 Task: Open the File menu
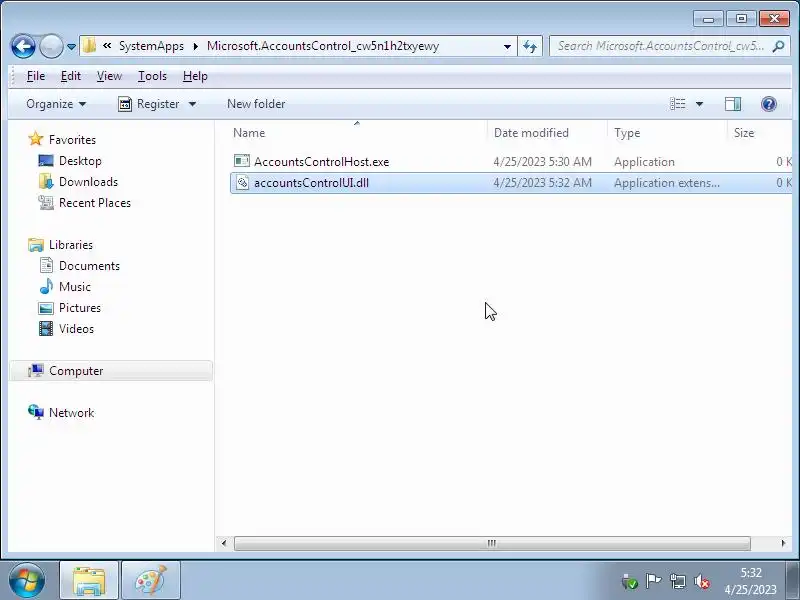[x=36, y=76]
